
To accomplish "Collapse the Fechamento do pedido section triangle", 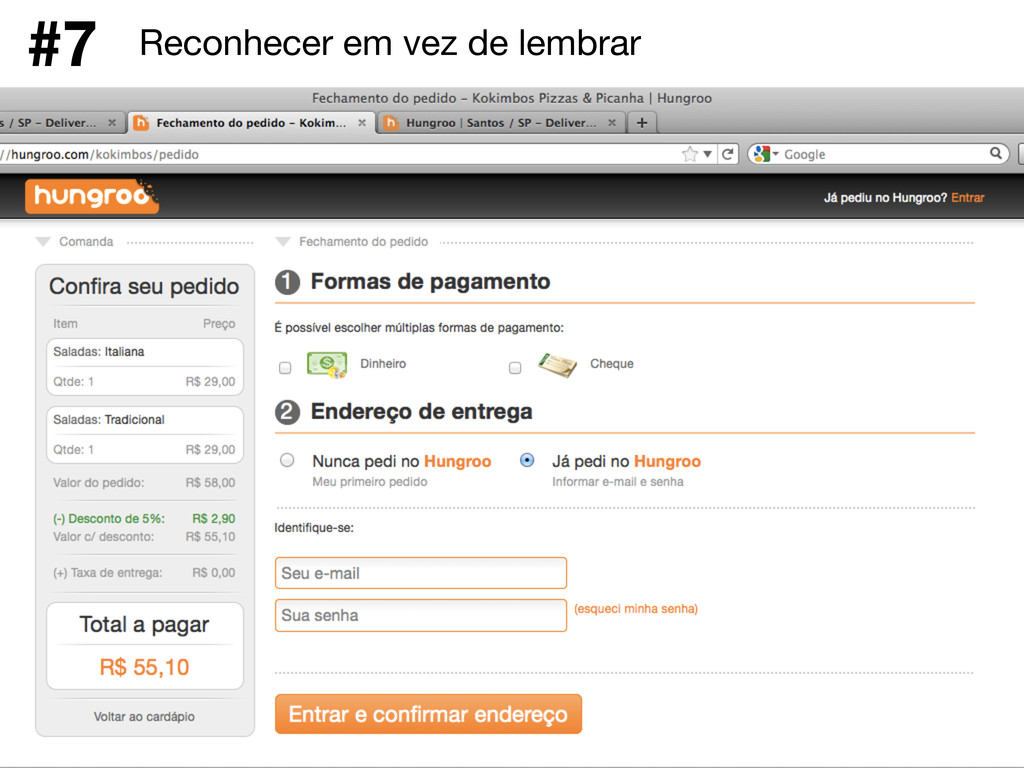I will (x=283, y=242).
